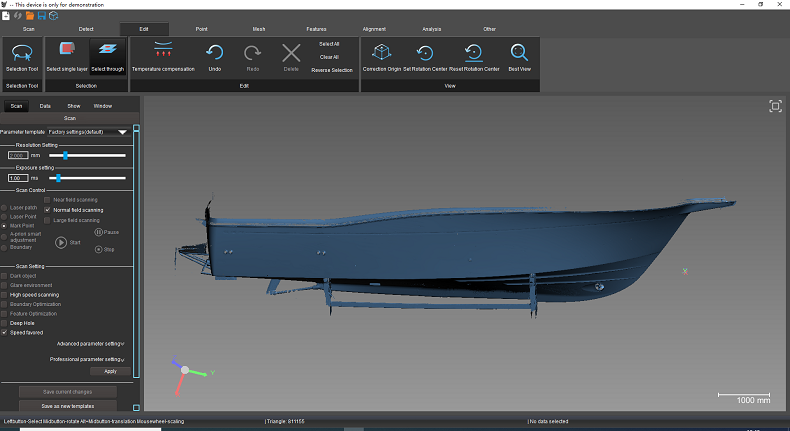
Task: Click the Apply button
Action: [x=110, y=371]
